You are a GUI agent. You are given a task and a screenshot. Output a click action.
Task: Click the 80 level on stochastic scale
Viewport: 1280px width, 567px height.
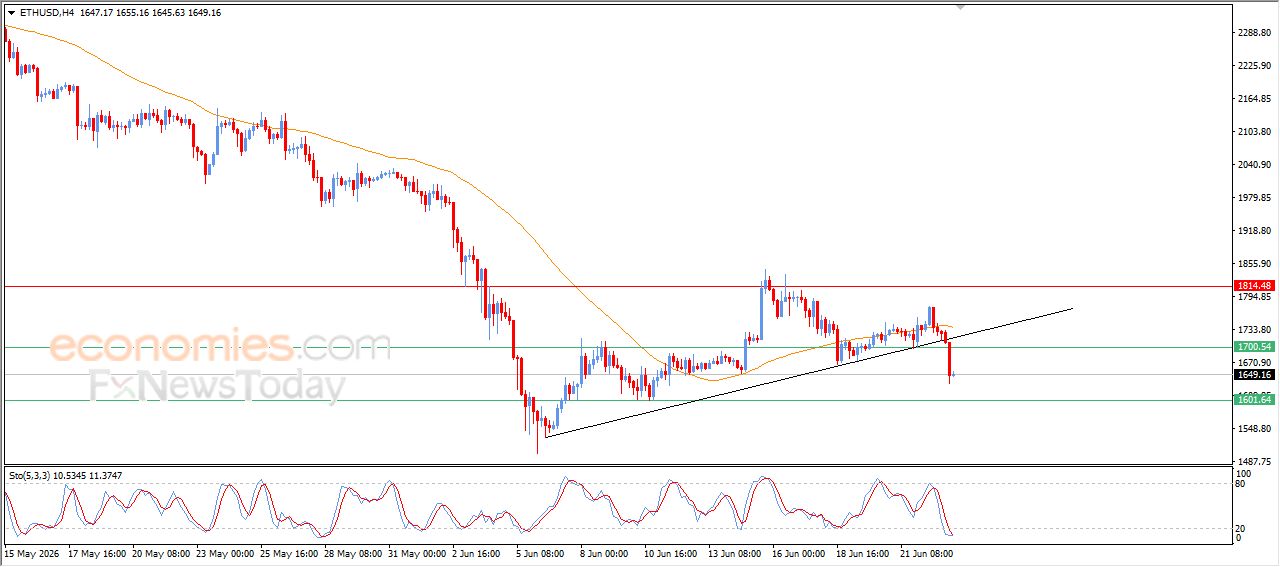click(x=1242, y=485)
